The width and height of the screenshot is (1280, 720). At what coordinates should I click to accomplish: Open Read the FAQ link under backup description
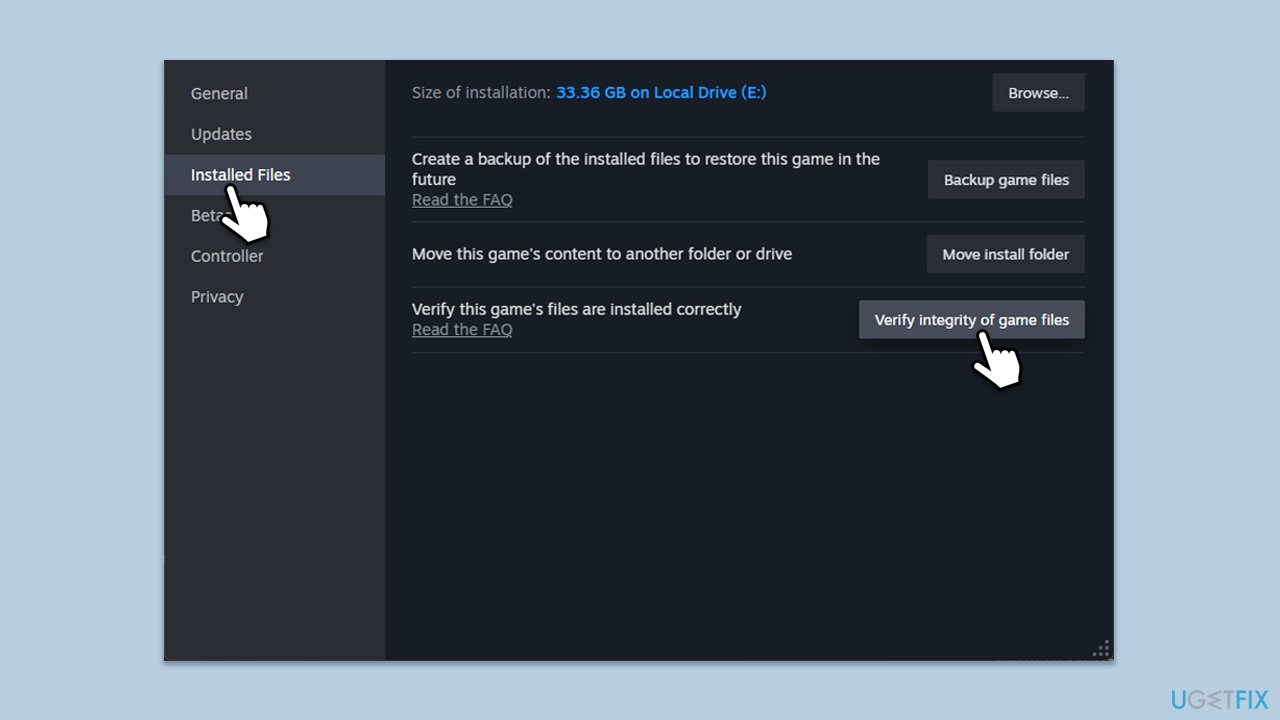pyautogui.click(x=462, y=200)
